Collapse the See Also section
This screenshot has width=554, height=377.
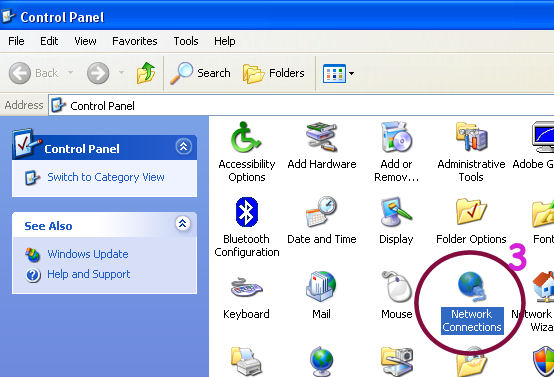click(x=183, y=224)
